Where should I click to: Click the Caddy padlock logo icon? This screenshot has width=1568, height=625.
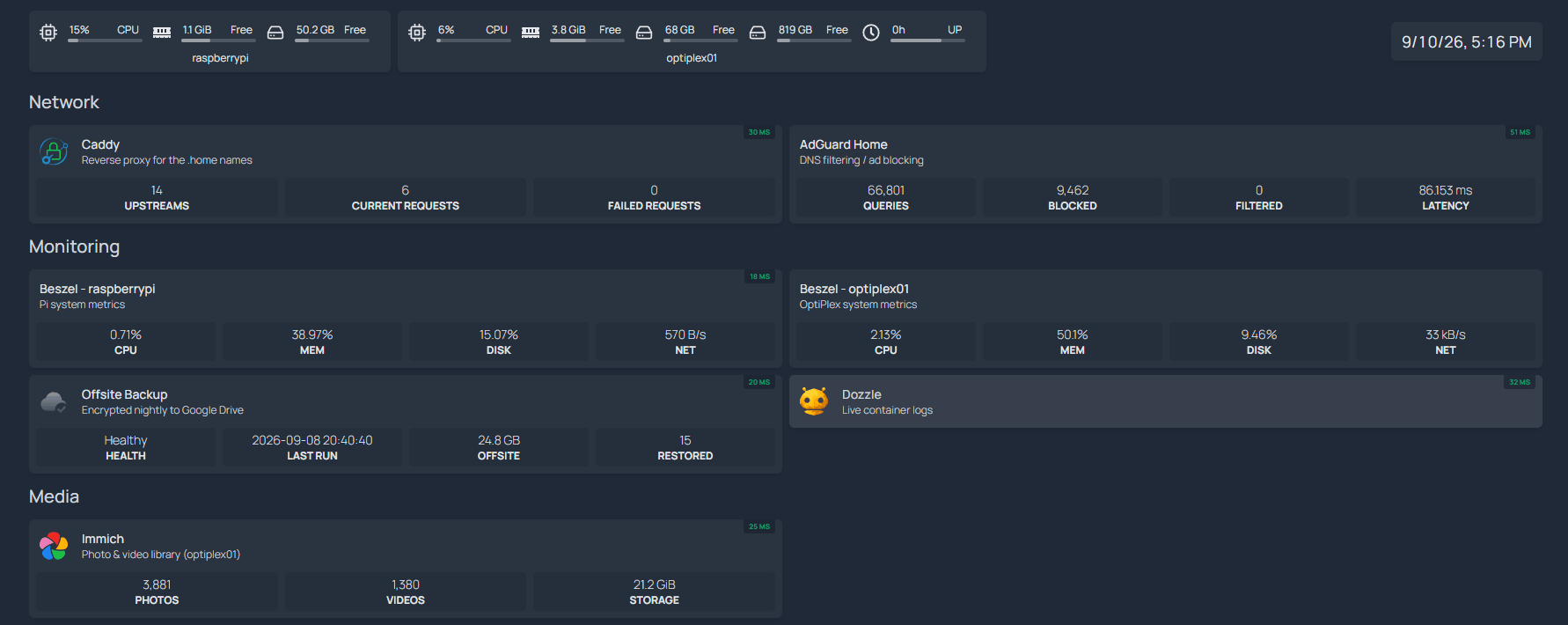54,151
